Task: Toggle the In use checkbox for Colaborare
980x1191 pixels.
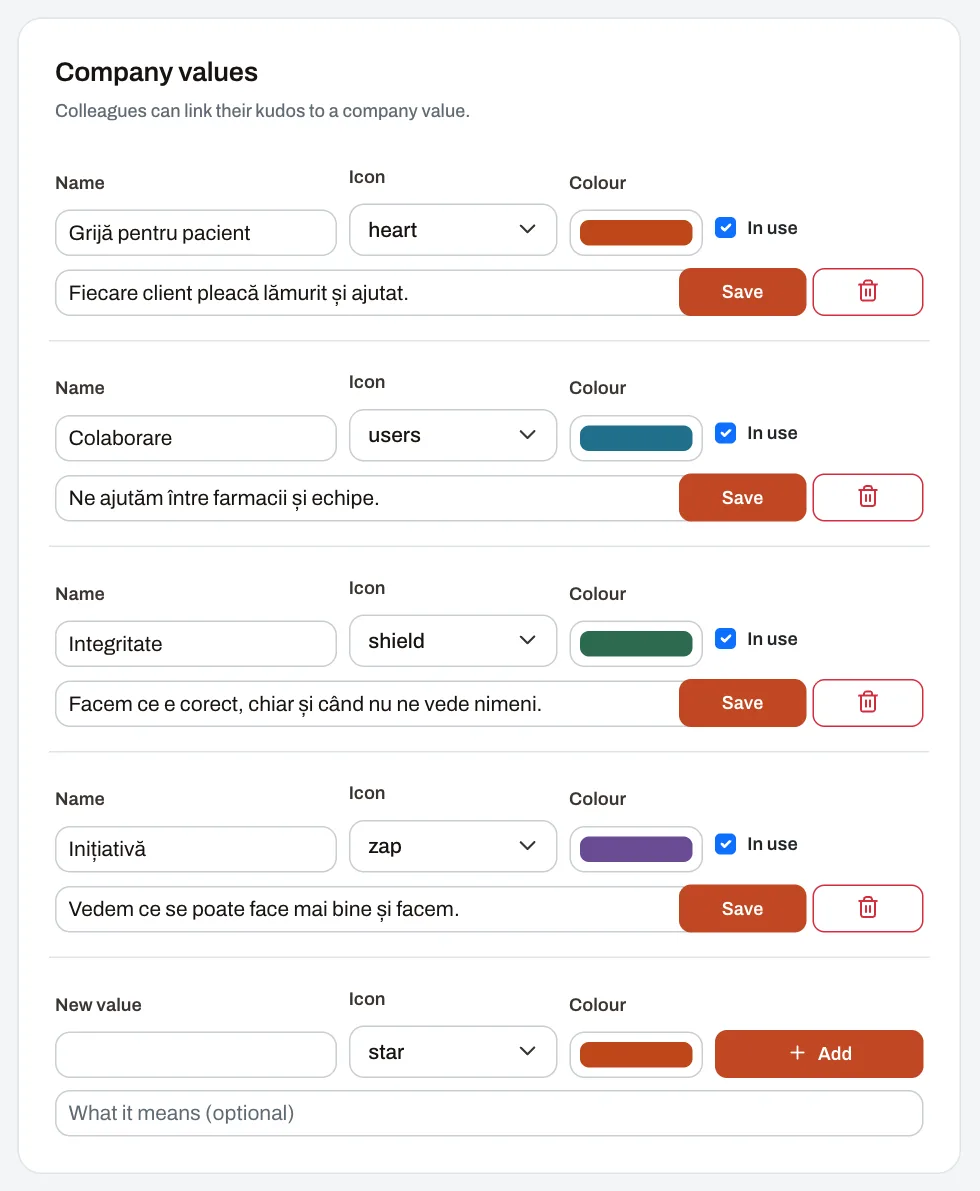Action: point(726,433)
